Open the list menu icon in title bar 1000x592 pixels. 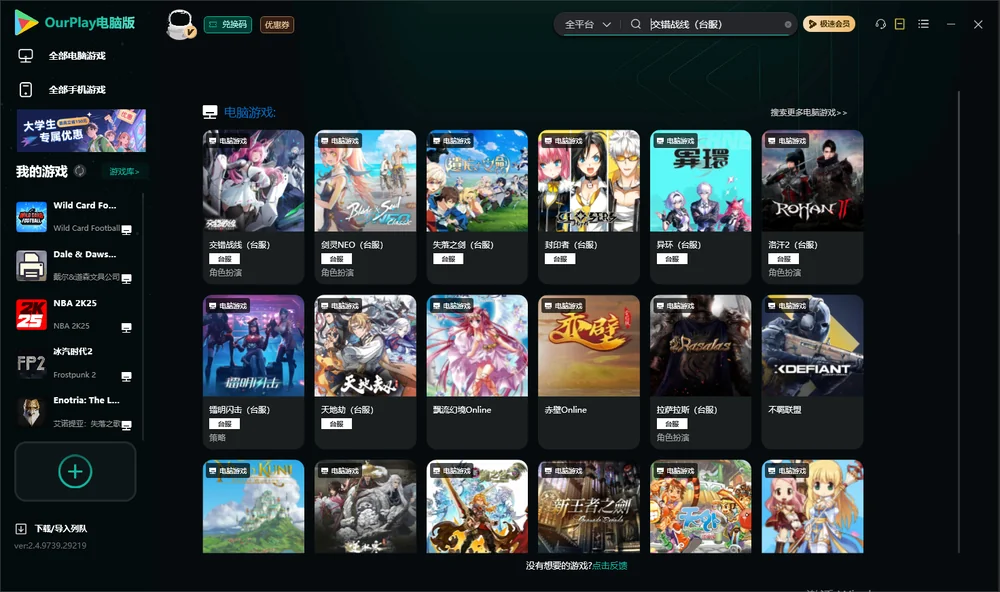click(923, 24)
